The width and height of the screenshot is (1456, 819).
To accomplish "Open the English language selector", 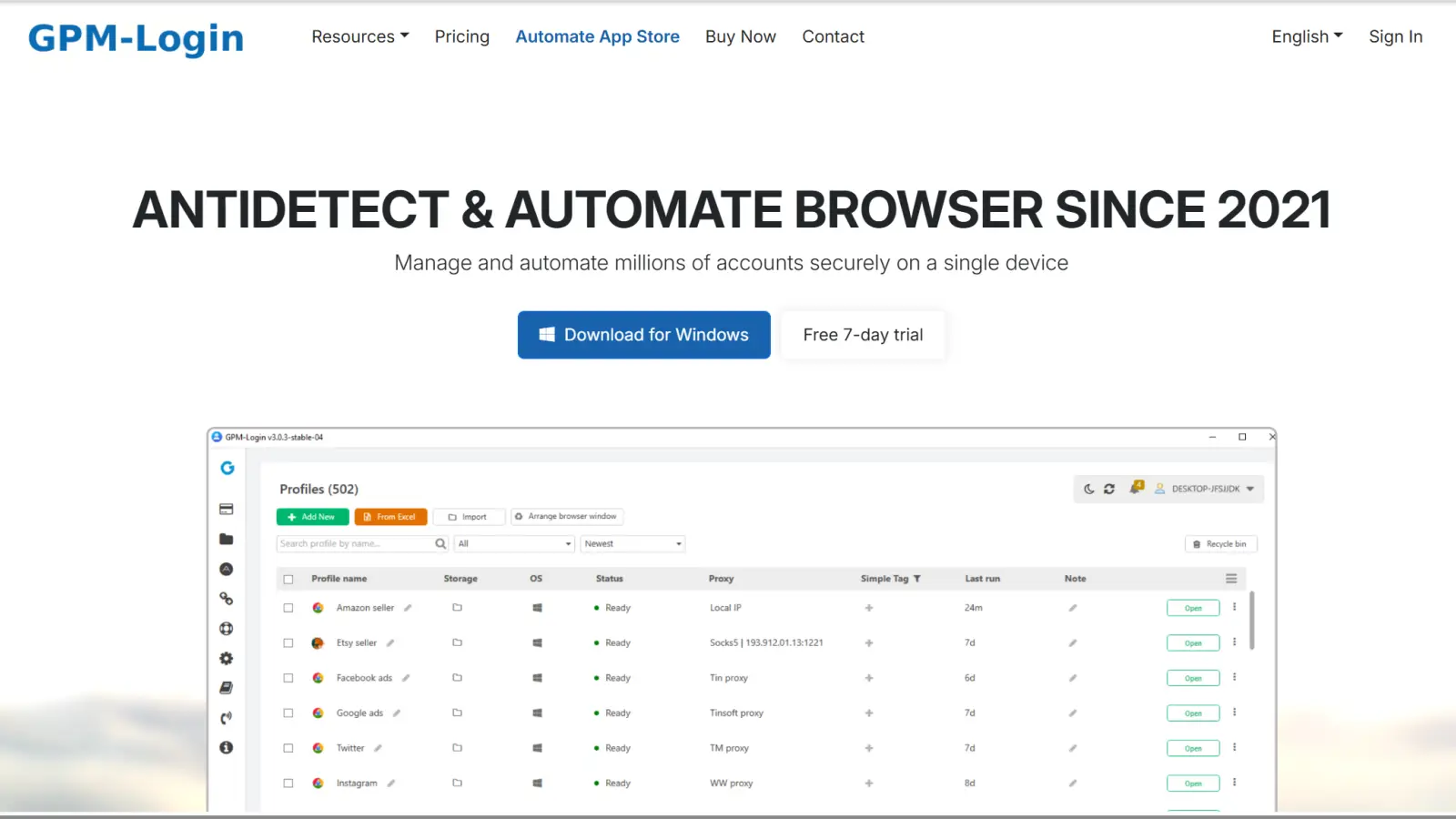I will pos(1307,36).
